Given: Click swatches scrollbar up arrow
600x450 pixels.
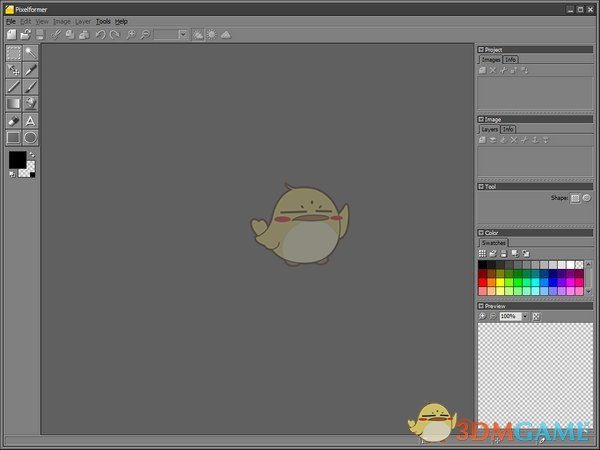Looking at the screenshot, I should [589, 264].
